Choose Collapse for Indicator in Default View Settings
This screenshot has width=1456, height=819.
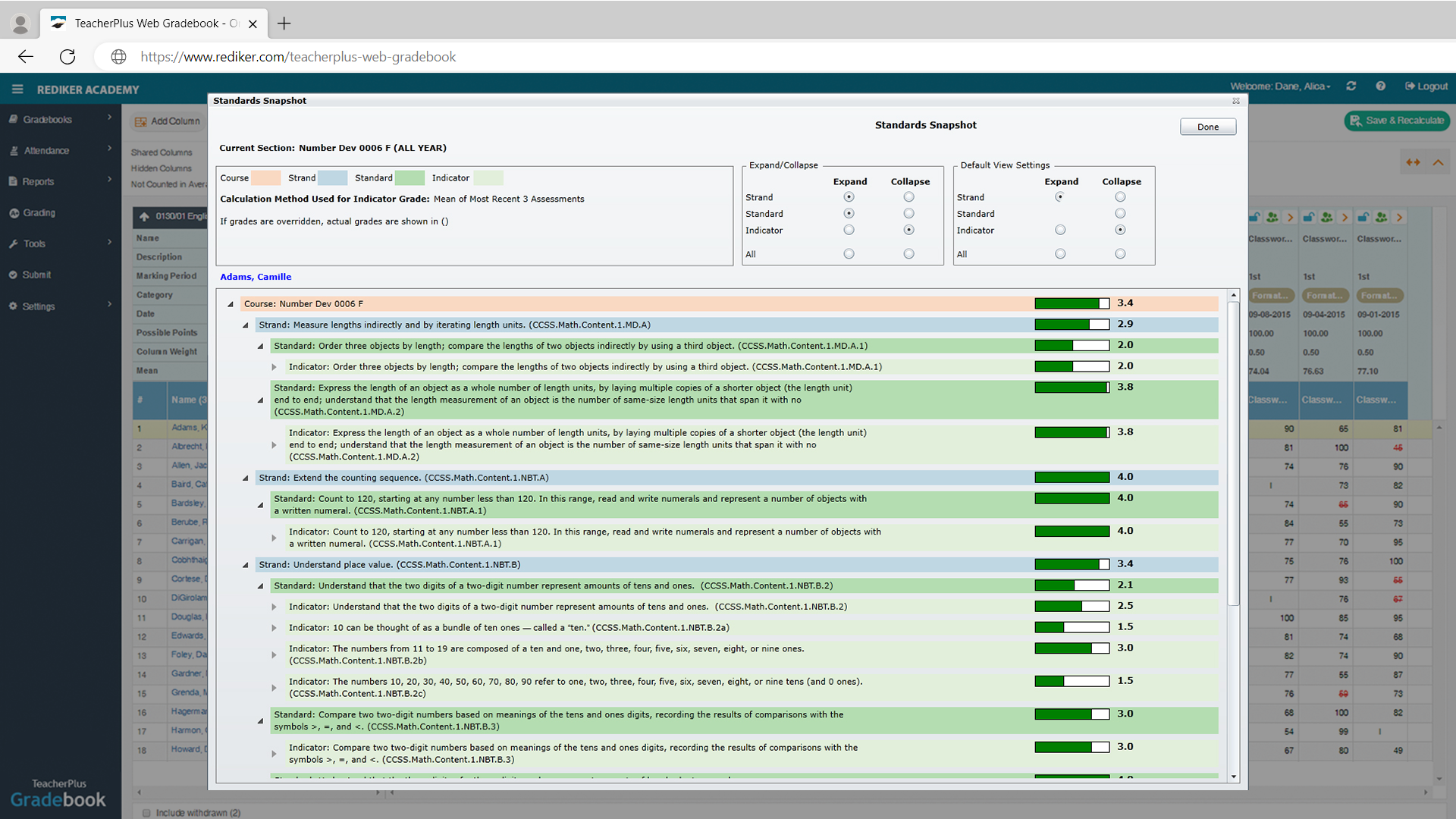pyautogui.click(x=1120, y=230)
